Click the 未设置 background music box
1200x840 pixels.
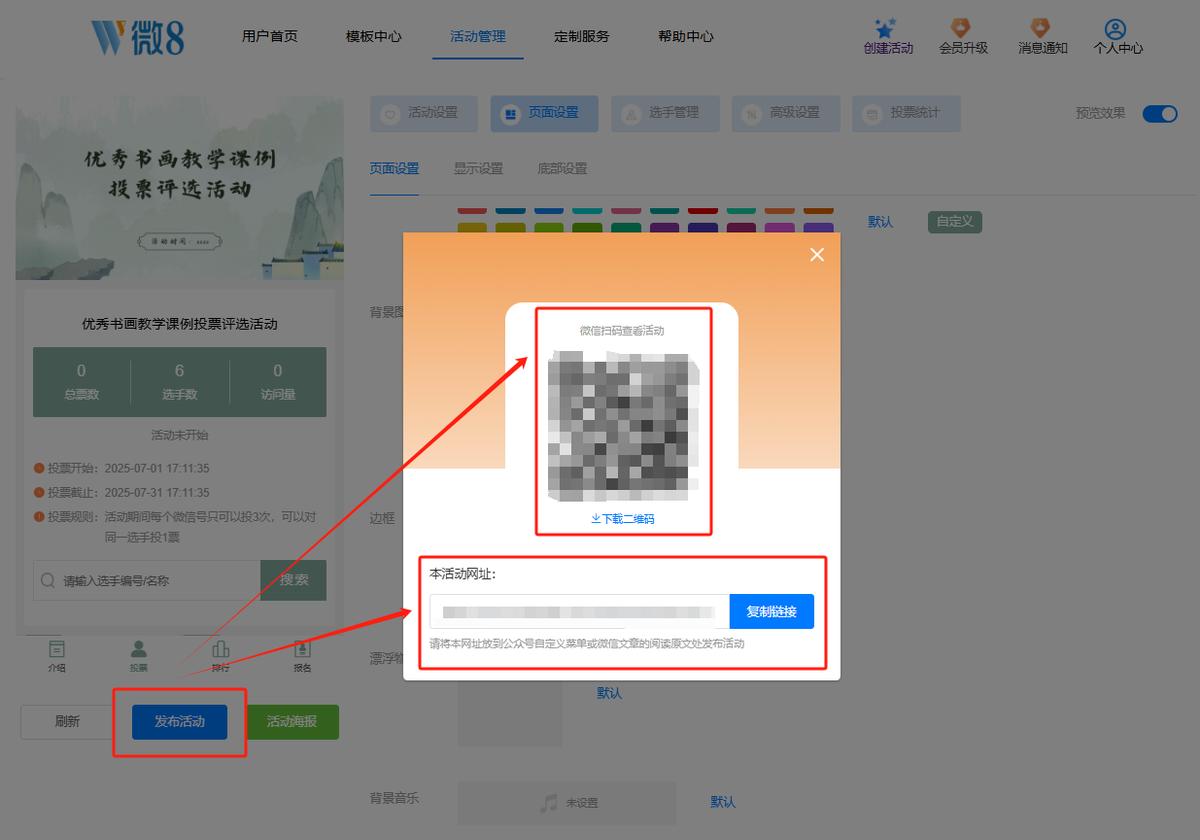tap(567, 803)
